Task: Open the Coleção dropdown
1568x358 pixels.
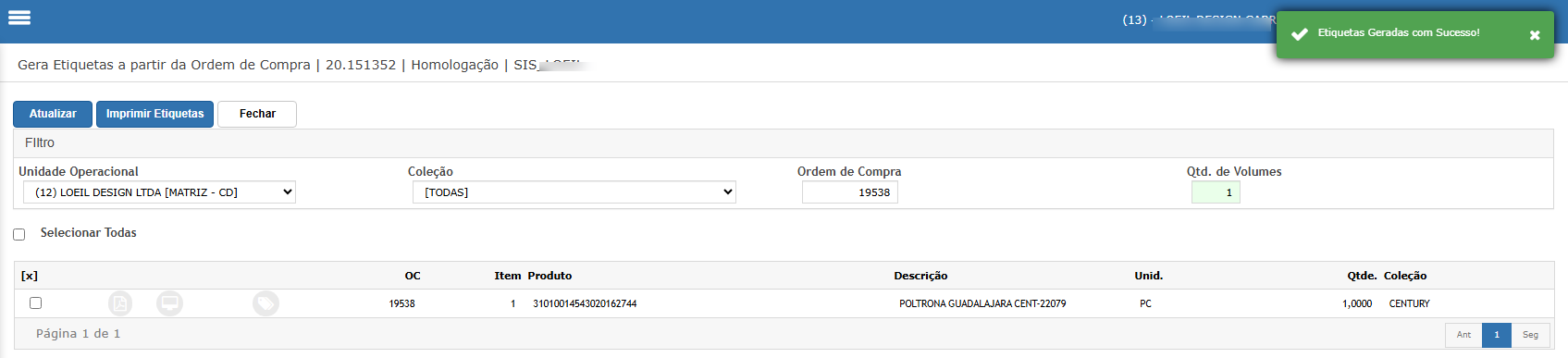Action: click(574, 192)
